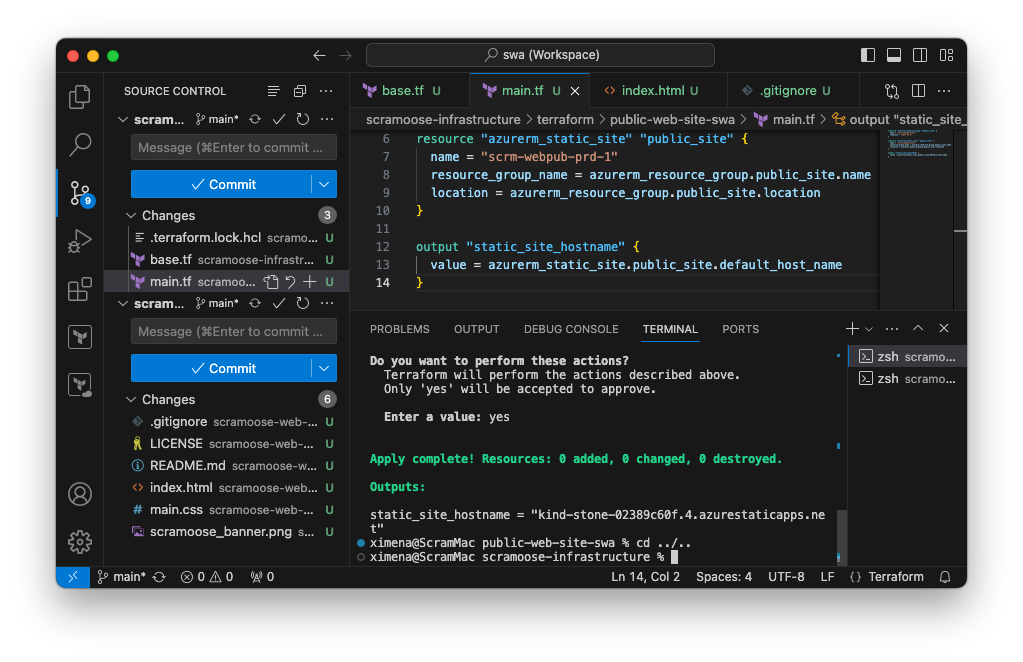Open the first Commit button dropdown arrow

click(324, 185)
